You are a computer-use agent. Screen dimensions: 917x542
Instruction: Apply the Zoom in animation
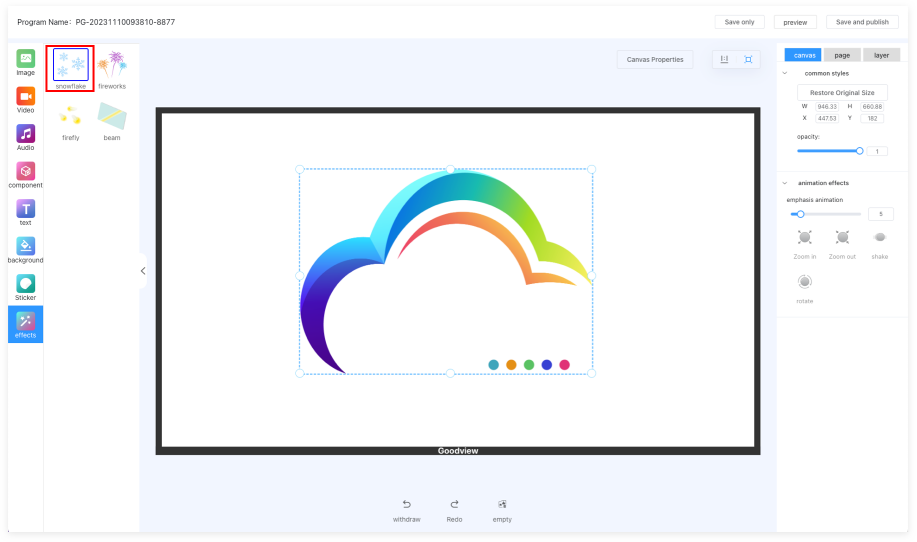pyautogui.click(x=805, y=237)
